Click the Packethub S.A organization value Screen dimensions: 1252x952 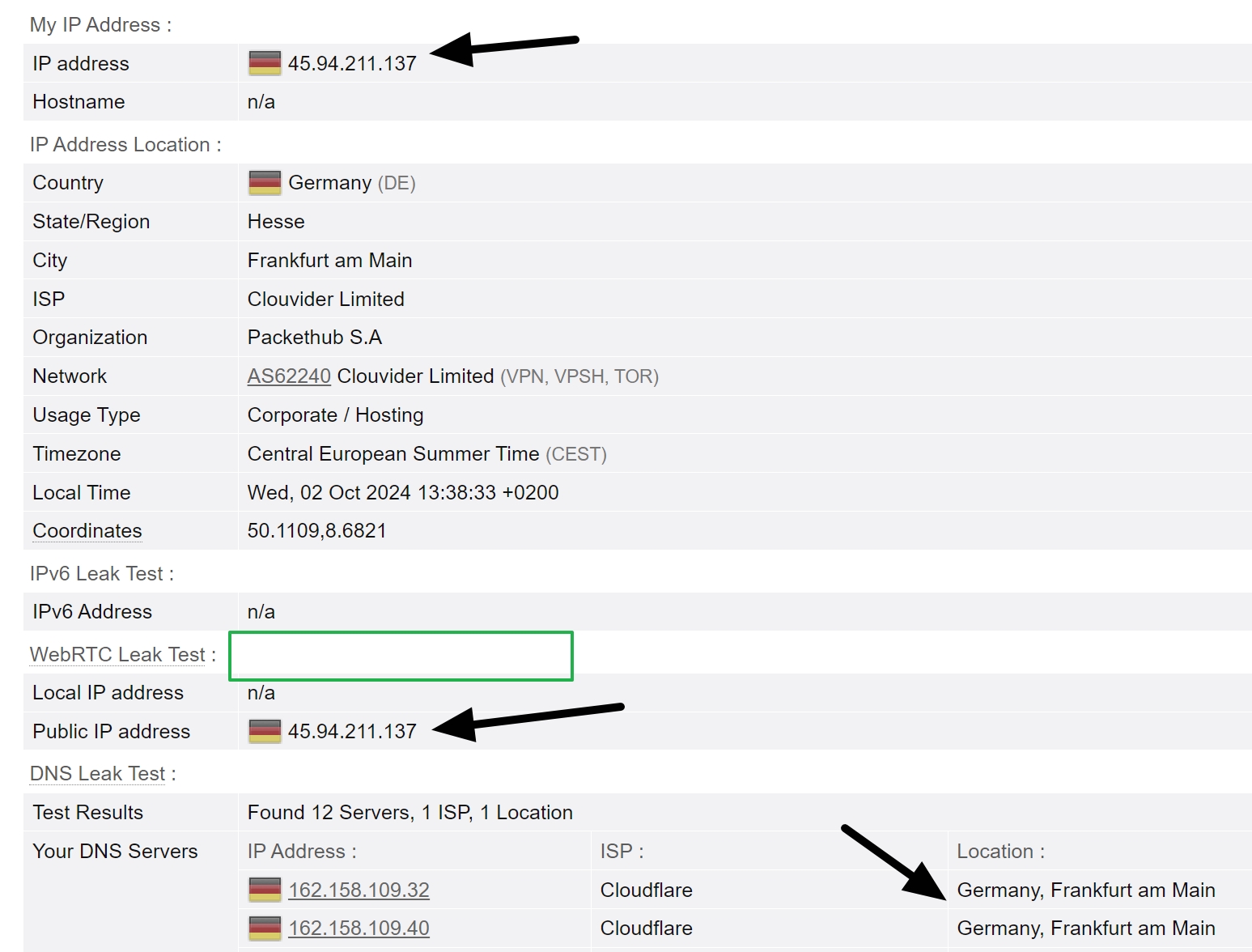tap(314, 338)
